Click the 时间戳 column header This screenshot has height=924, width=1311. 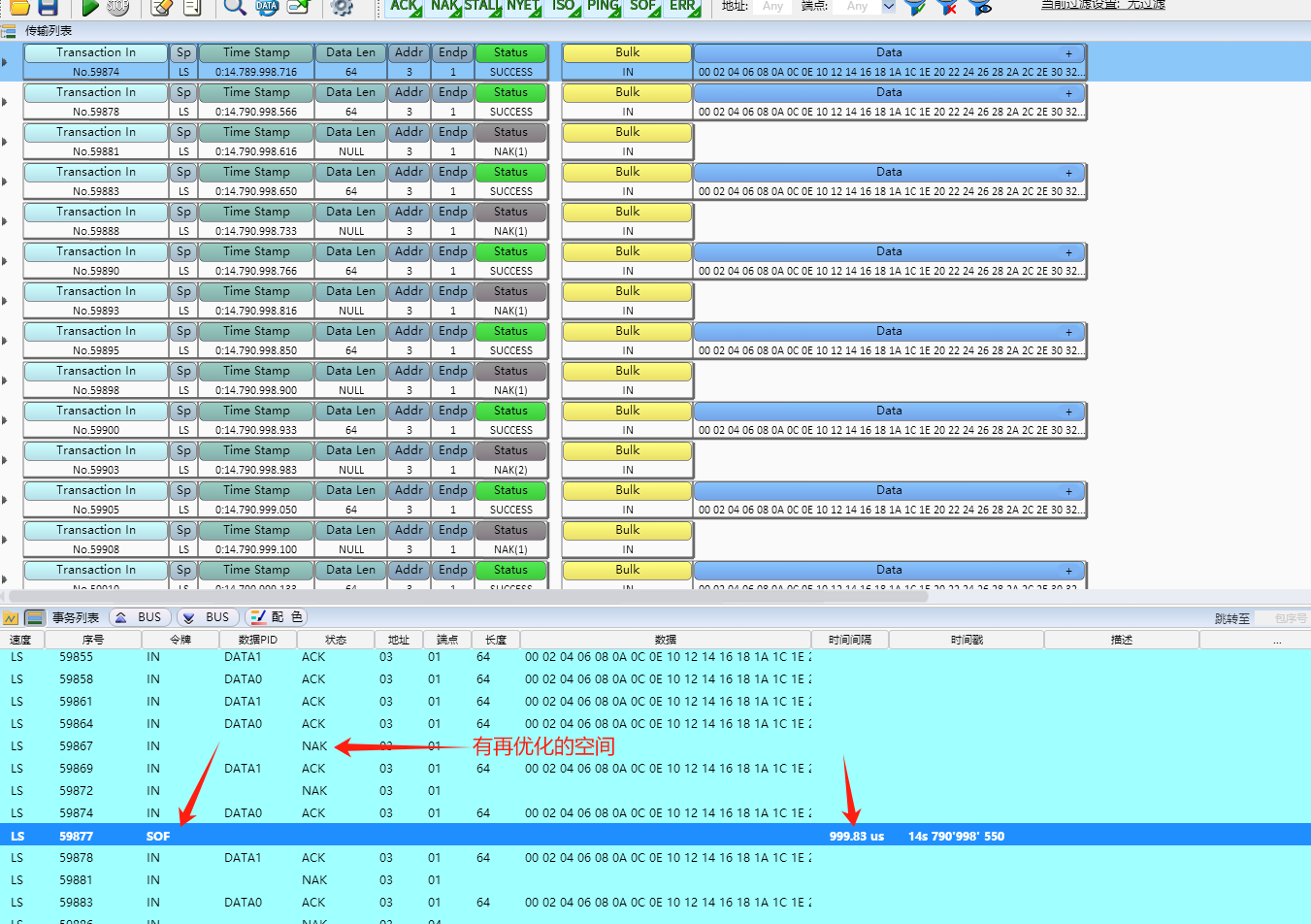pyautogui.click(x=967, y=640)
